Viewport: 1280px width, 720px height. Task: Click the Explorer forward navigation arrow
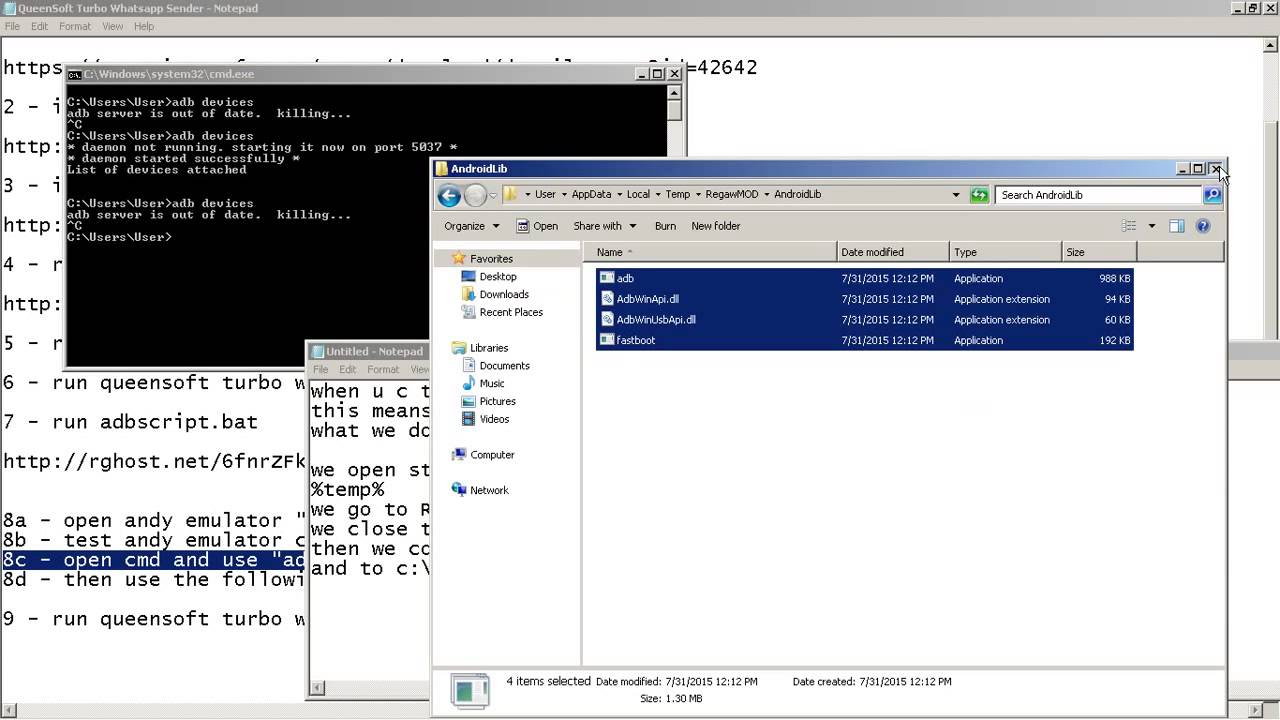point(475,195)
